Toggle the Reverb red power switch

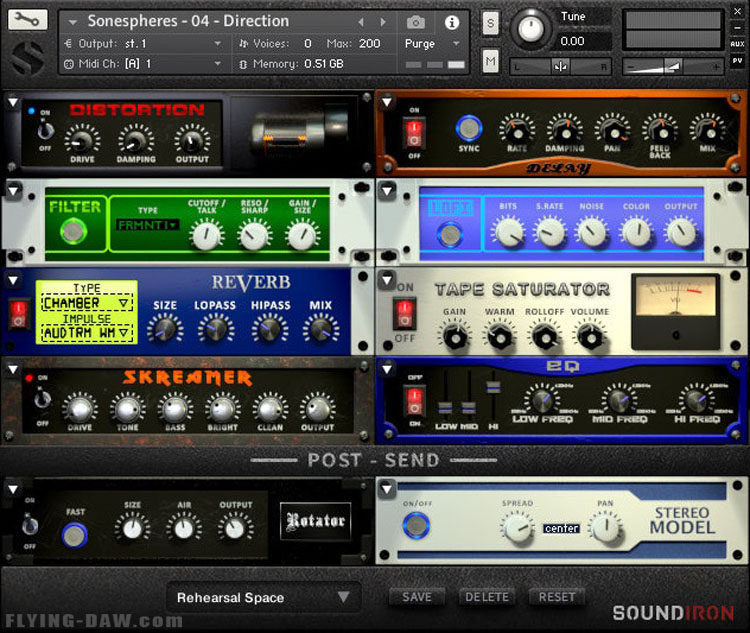pos(18,314)
